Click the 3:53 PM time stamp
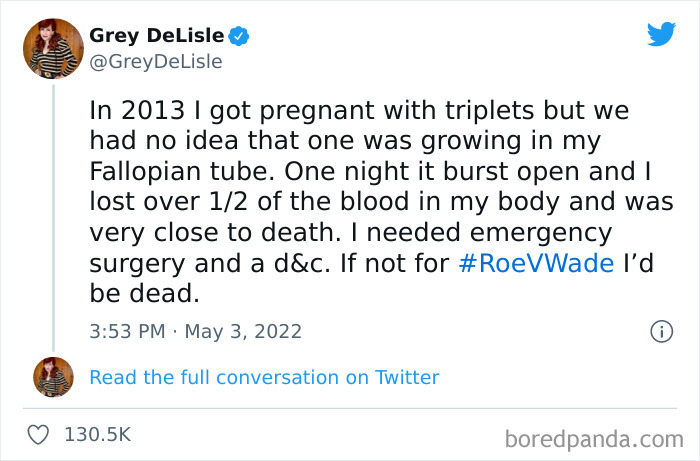The width and height of the screenshot is (700, 461). pyautogui.click(x=126, y=331)
